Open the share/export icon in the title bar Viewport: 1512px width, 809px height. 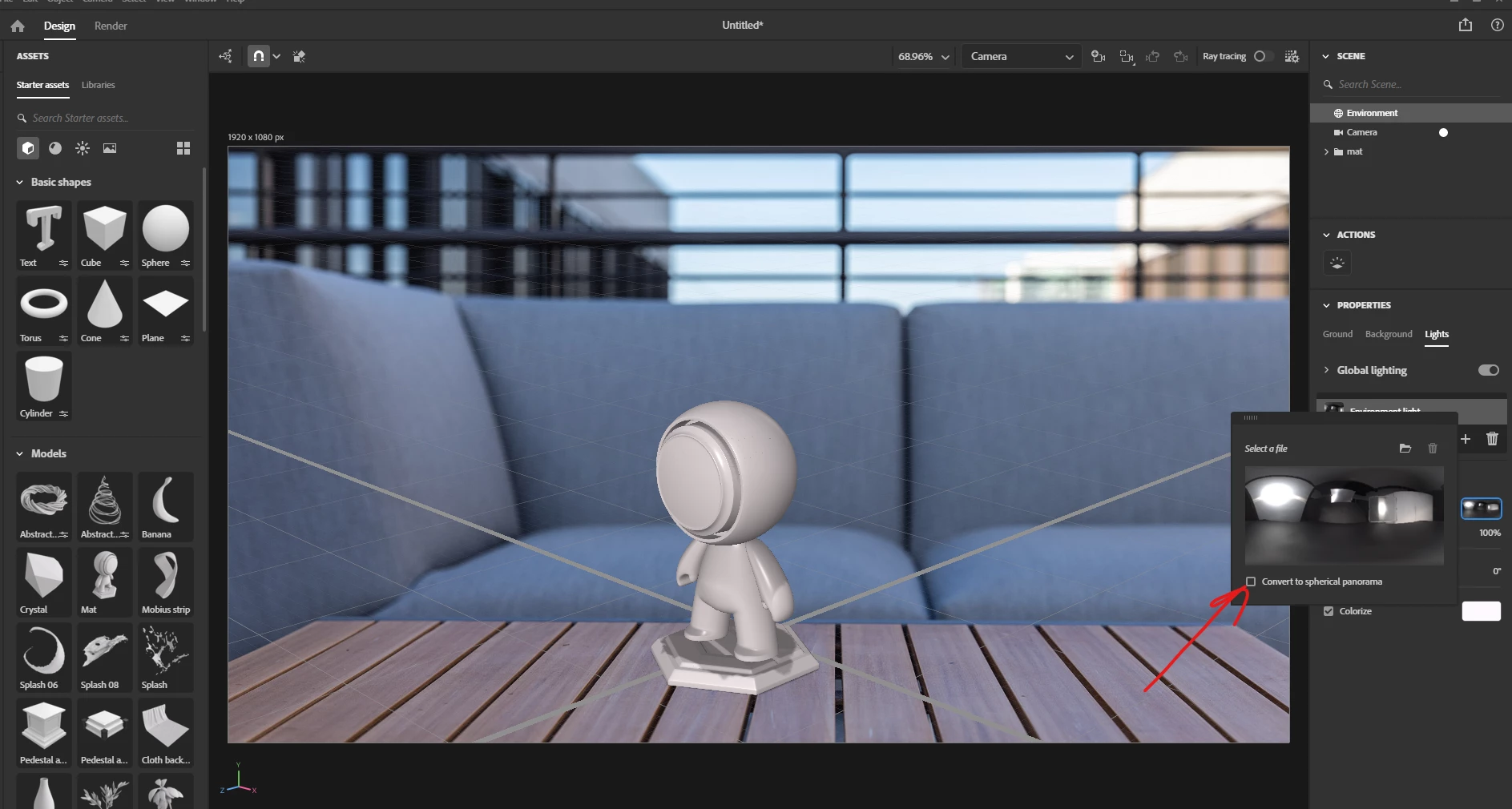(x=1466, y=25)
